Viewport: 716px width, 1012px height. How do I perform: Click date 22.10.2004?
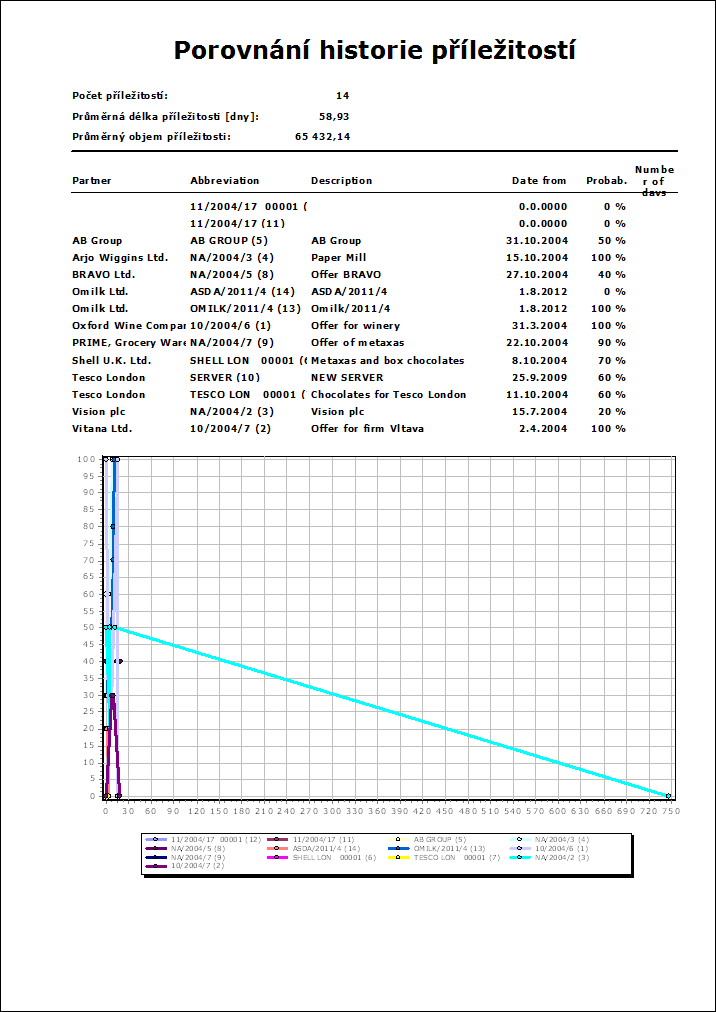coord(537,343)
